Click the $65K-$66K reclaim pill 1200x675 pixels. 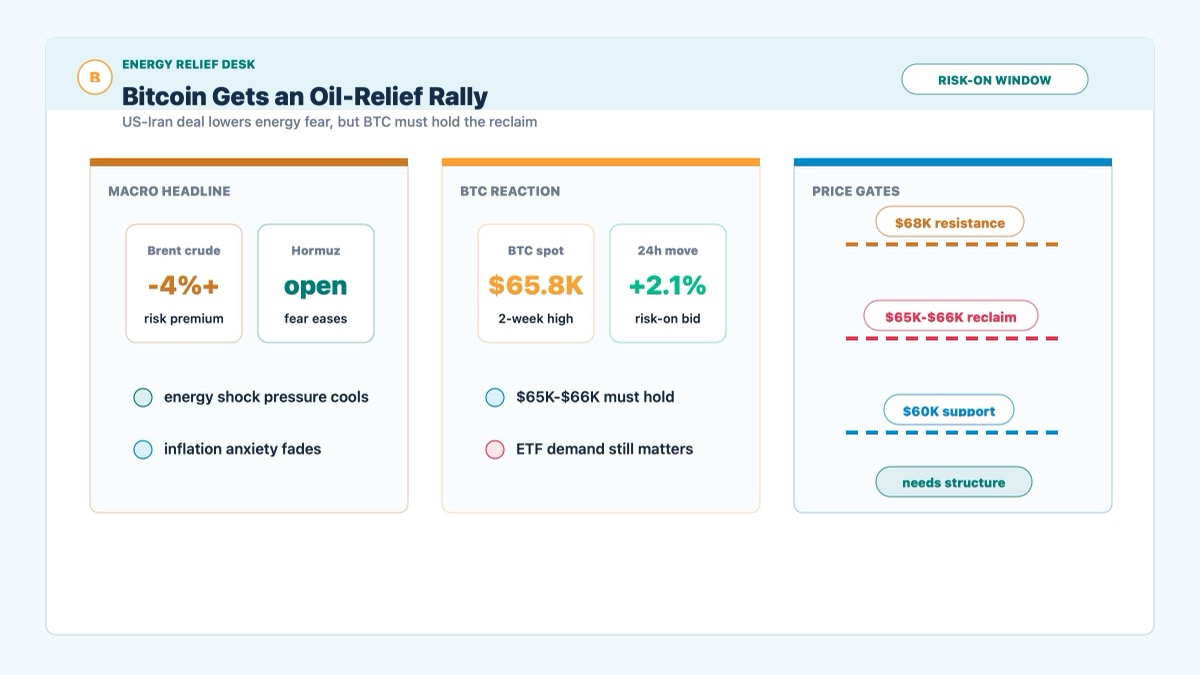click(951, 317)
